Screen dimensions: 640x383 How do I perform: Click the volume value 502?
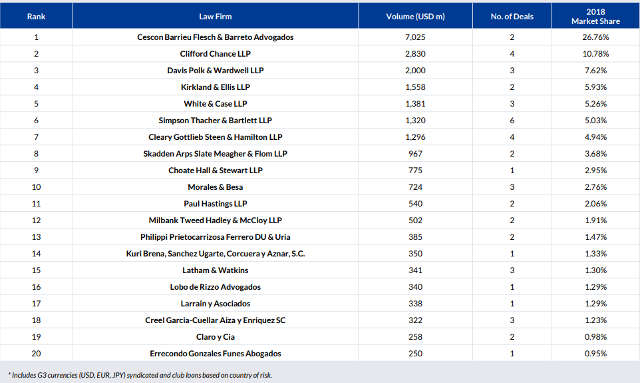[x=416, y=220]
